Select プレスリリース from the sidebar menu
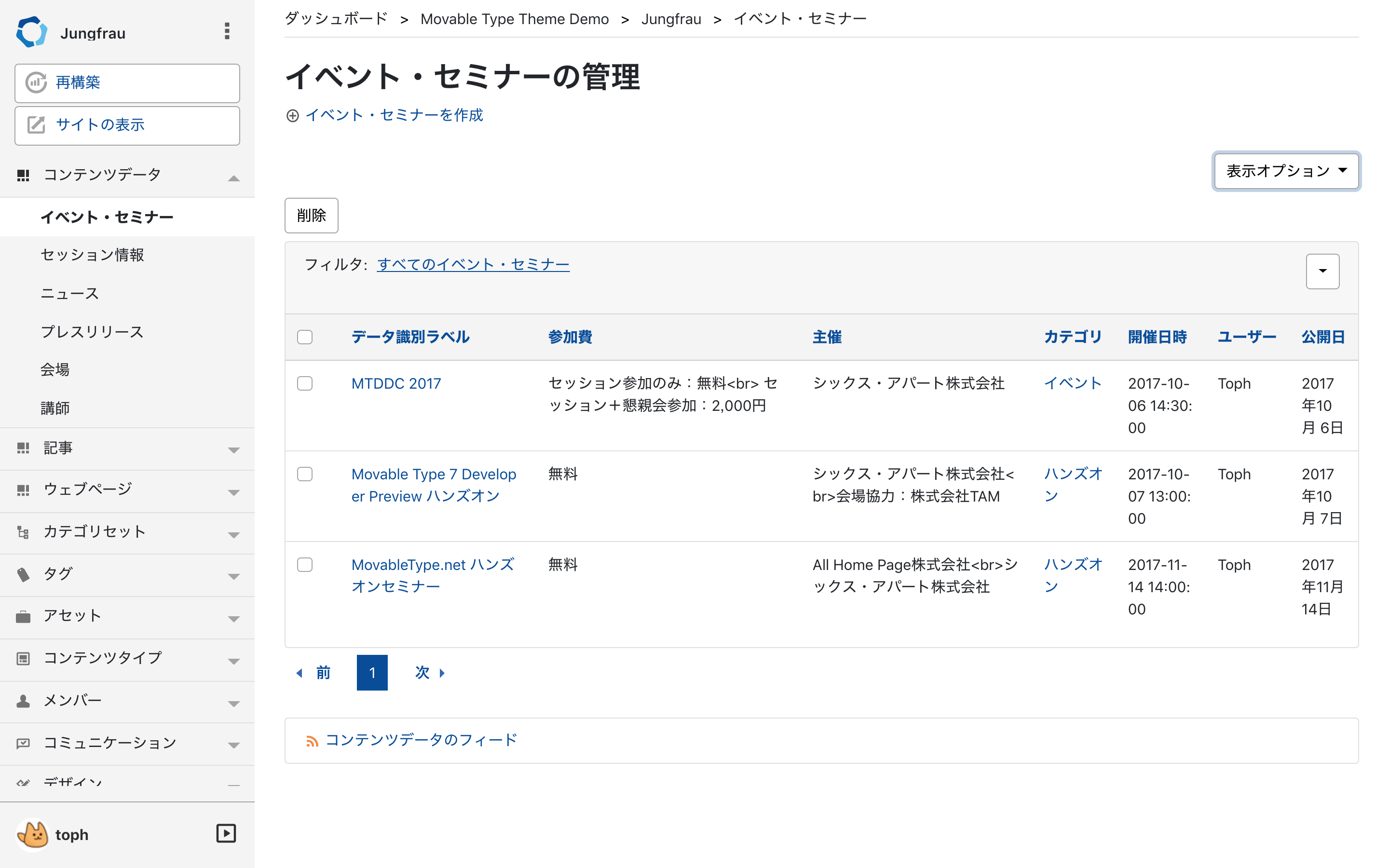Image resolution: width=1389 pixels, height=868 pixels. (93, 332)
